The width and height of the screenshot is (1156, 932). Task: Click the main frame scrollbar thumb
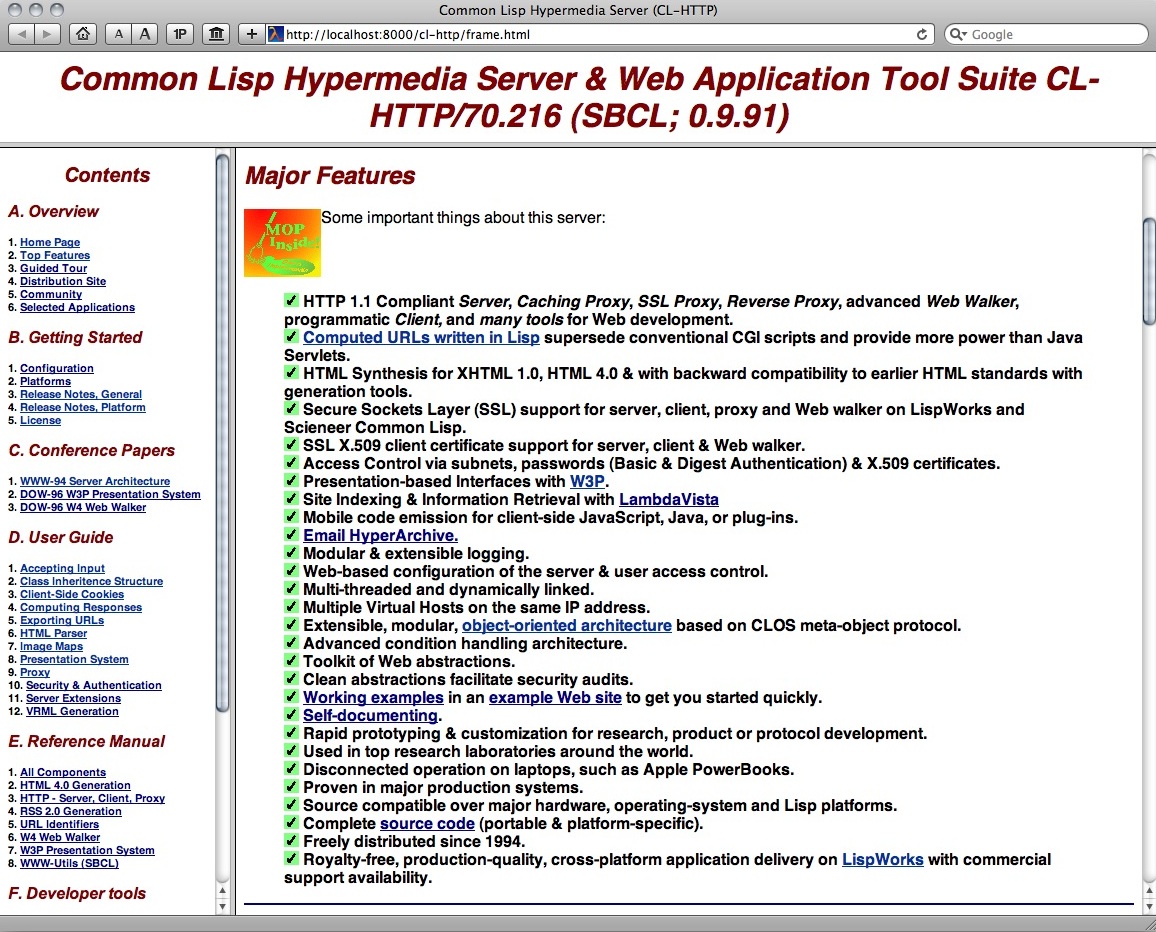(1149, 271)
